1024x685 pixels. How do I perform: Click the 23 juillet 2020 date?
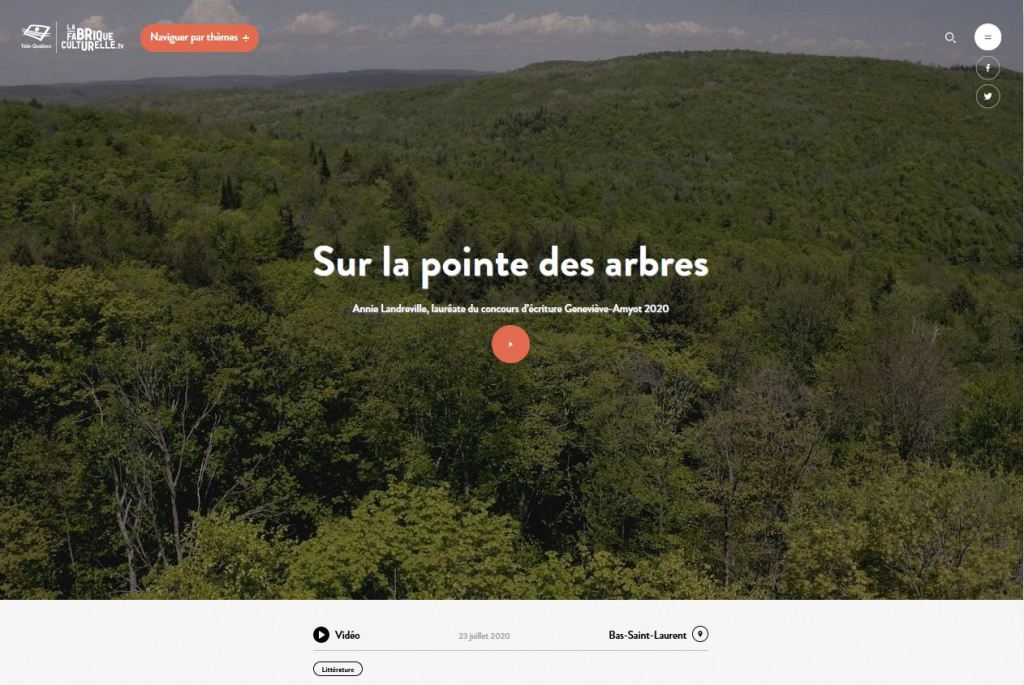[484, 636]
